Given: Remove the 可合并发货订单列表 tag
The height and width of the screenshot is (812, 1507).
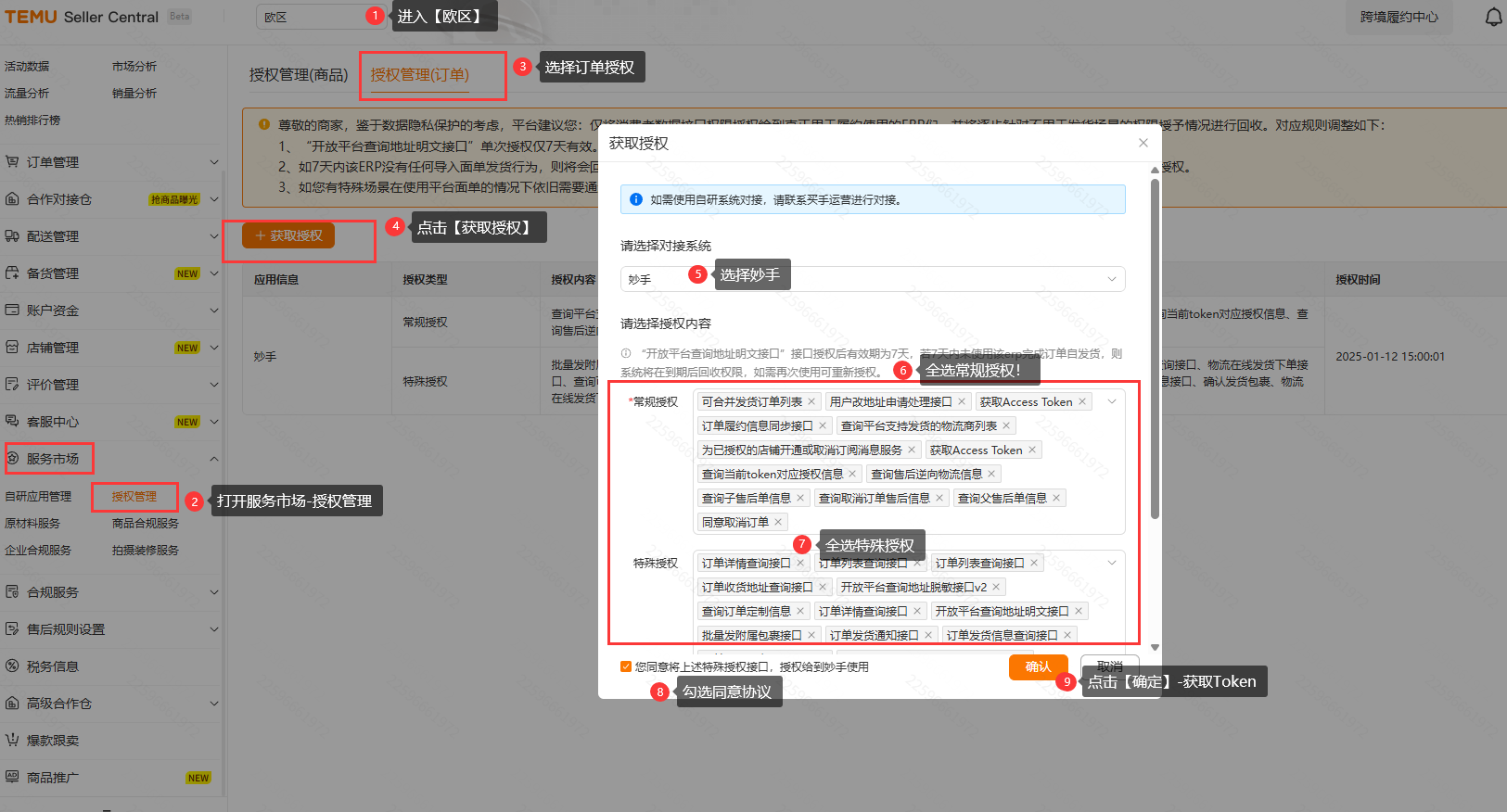Looking at the screenshot, I should [x=811, y=401].
